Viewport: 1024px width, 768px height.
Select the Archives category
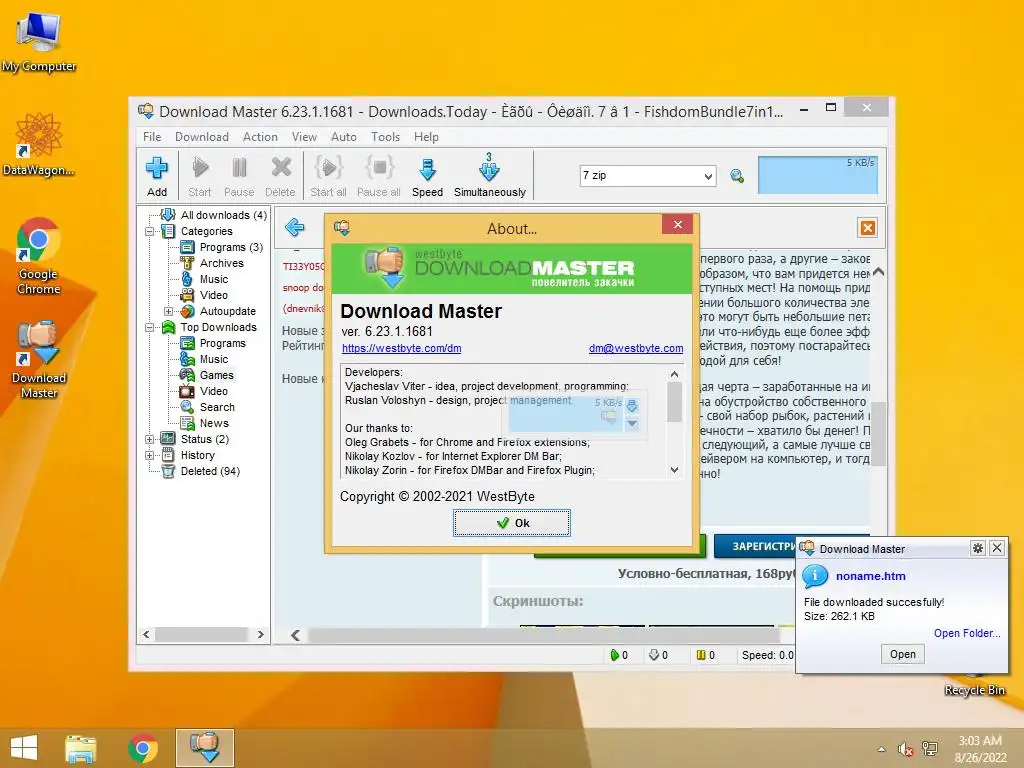221,263
